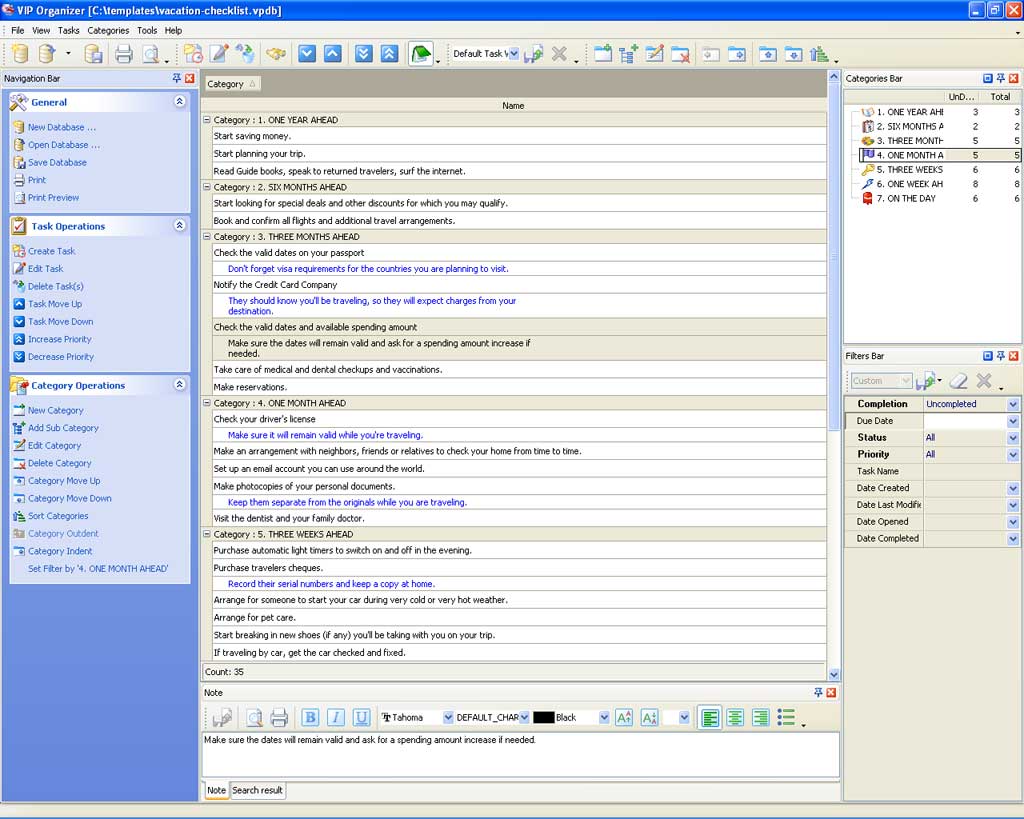The width and height of the screenshot is (1024, 819).
Task: Toggle underline formatting in Note toolbar
Action: point(361,717)
